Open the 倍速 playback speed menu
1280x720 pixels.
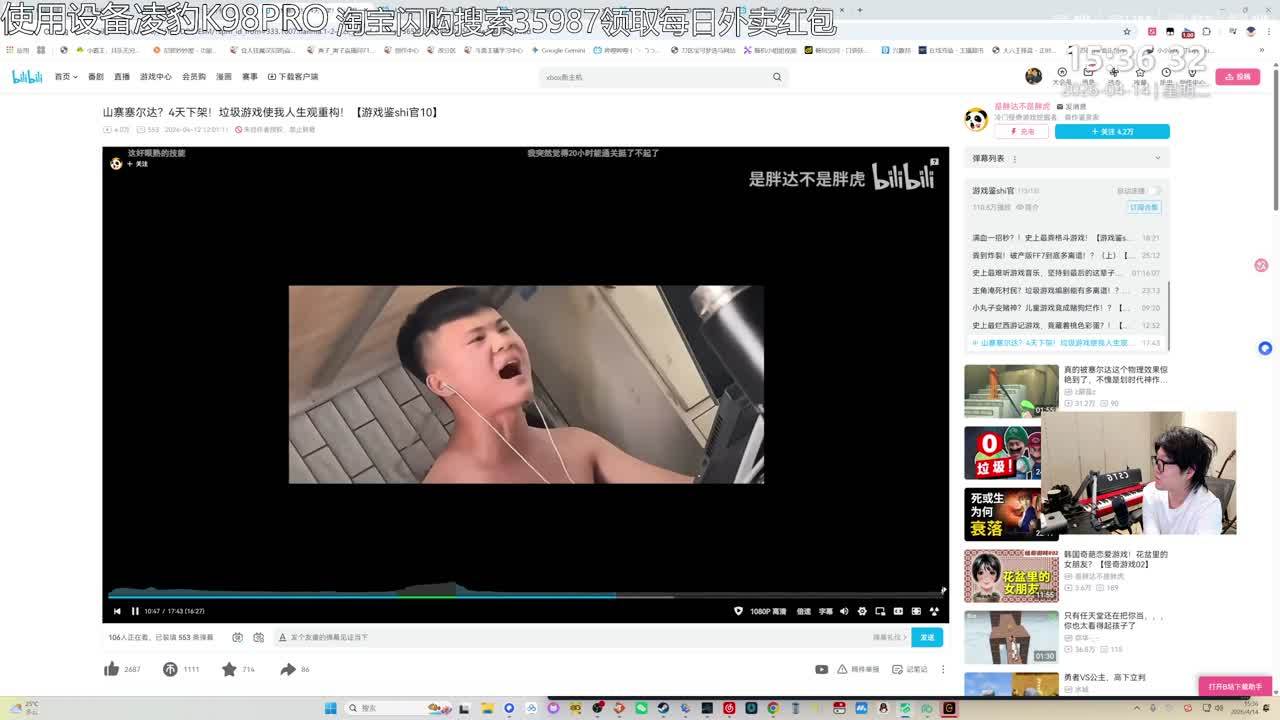coord(804,611)
